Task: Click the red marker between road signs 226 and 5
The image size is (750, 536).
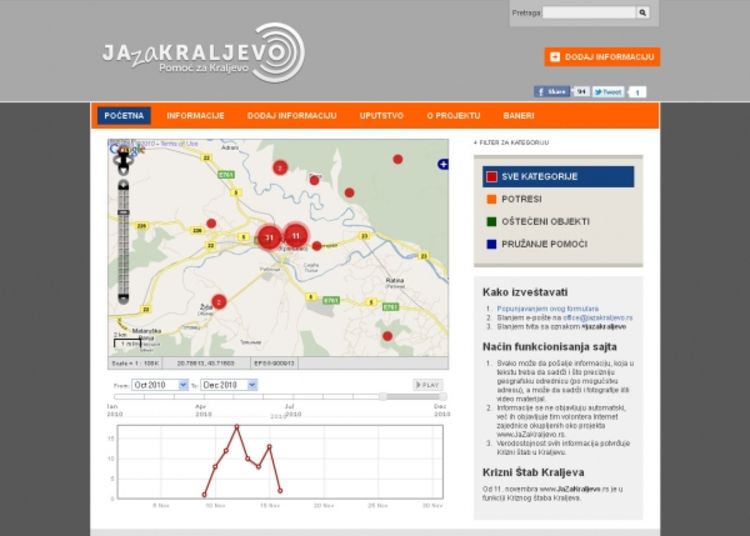Action: [x=211, y=223]
